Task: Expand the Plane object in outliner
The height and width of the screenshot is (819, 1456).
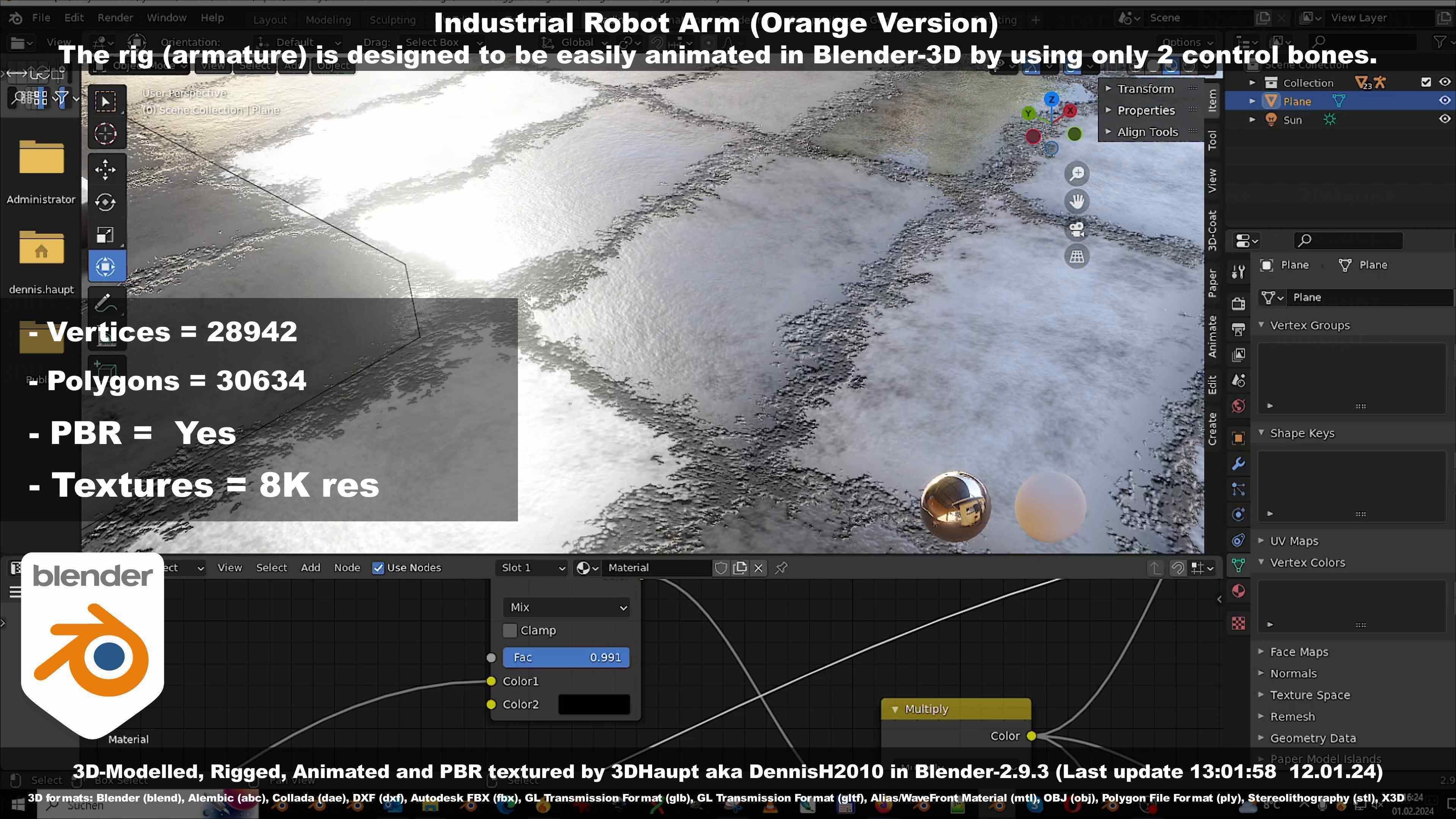Action: pos(1252,101)
